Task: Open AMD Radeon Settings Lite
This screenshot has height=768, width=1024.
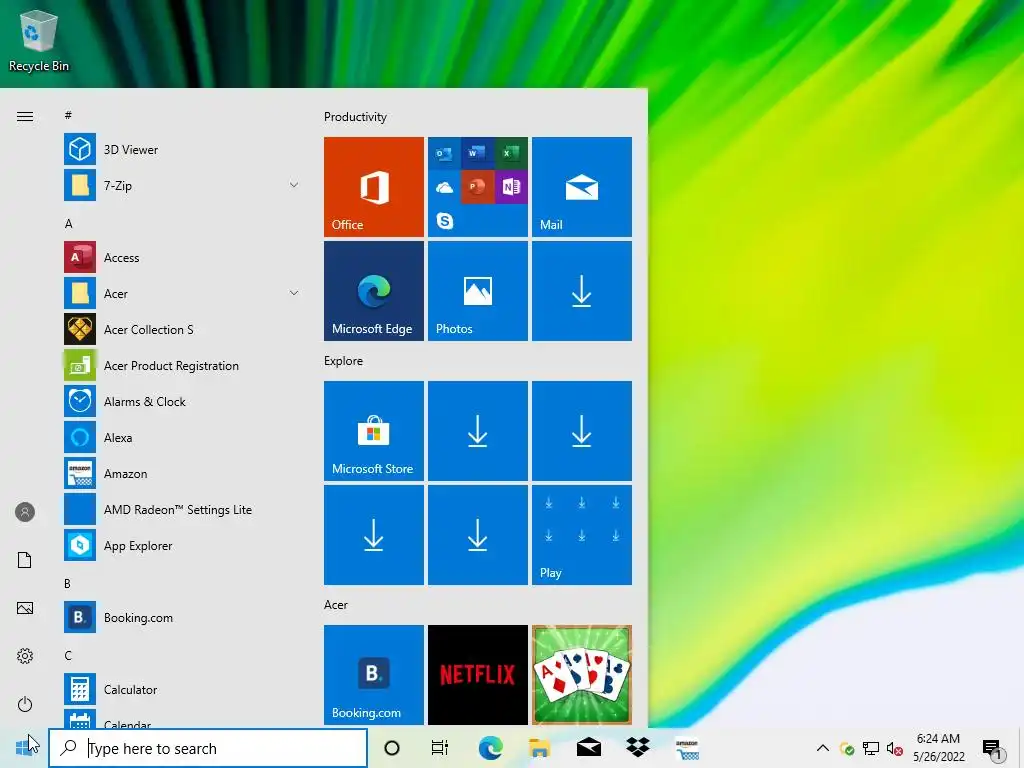Action: tap(183, 509)
